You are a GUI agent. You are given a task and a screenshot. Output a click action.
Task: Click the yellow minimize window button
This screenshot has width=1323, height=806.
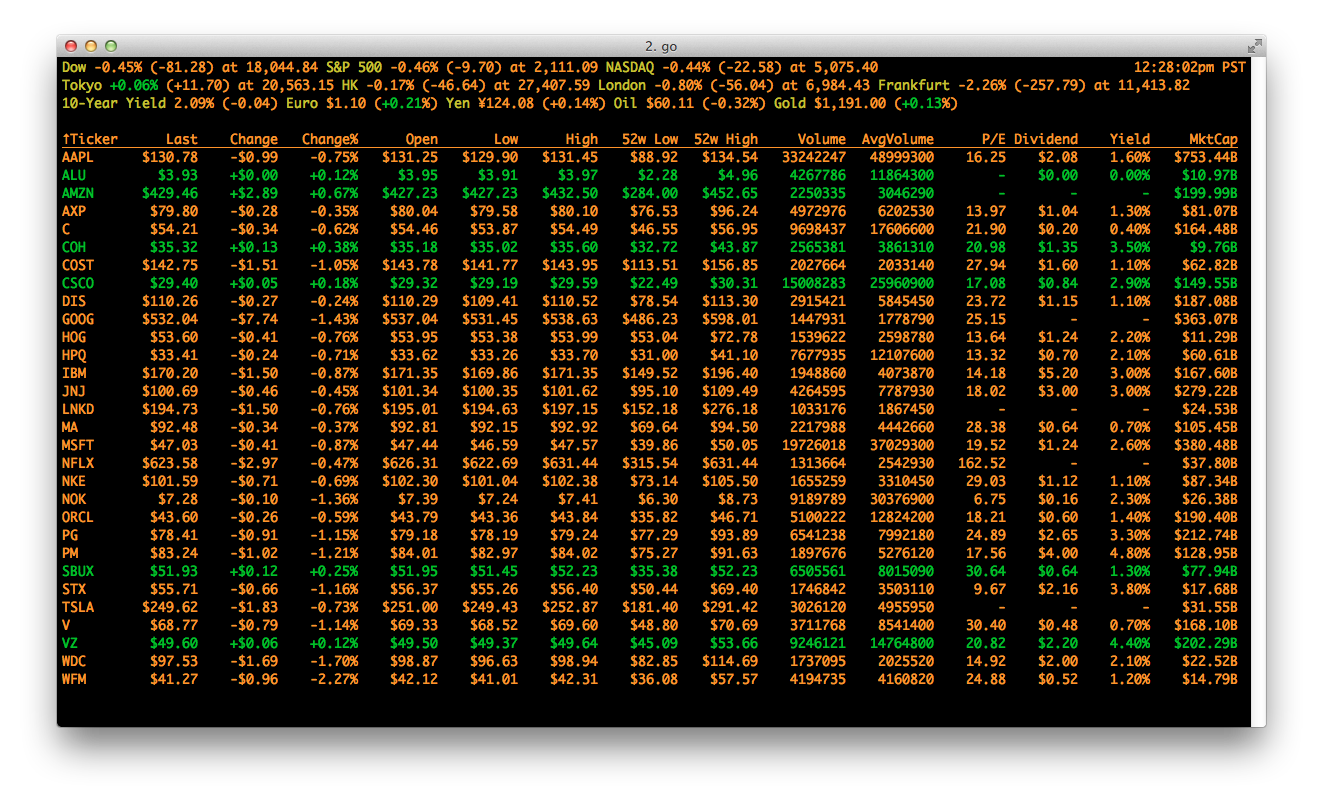click(x=91, y=46)
